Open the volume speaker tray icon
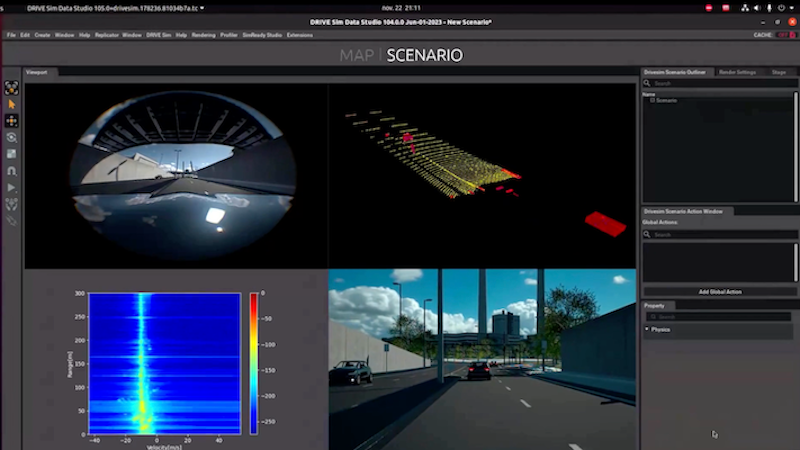The width and height of the screenshot is (800, 450). pyautogui.click(x=757, y=8)
